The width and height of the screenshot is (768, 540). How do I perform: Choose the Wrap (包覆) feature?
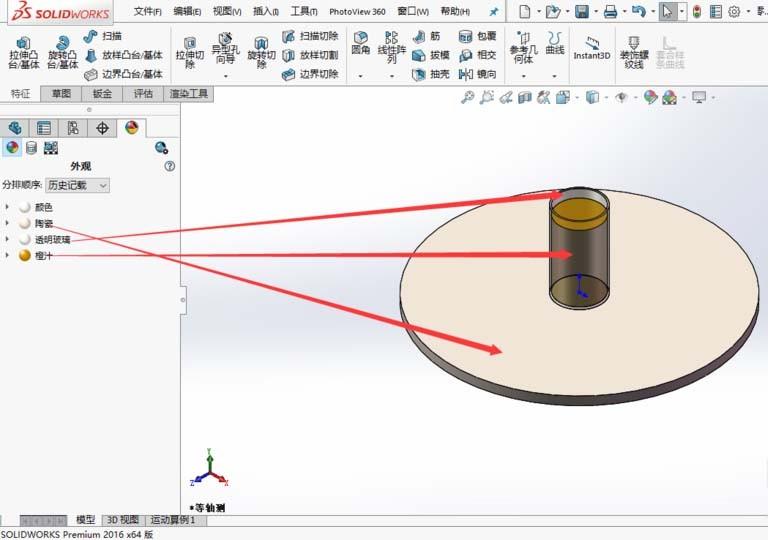[478, 36]
